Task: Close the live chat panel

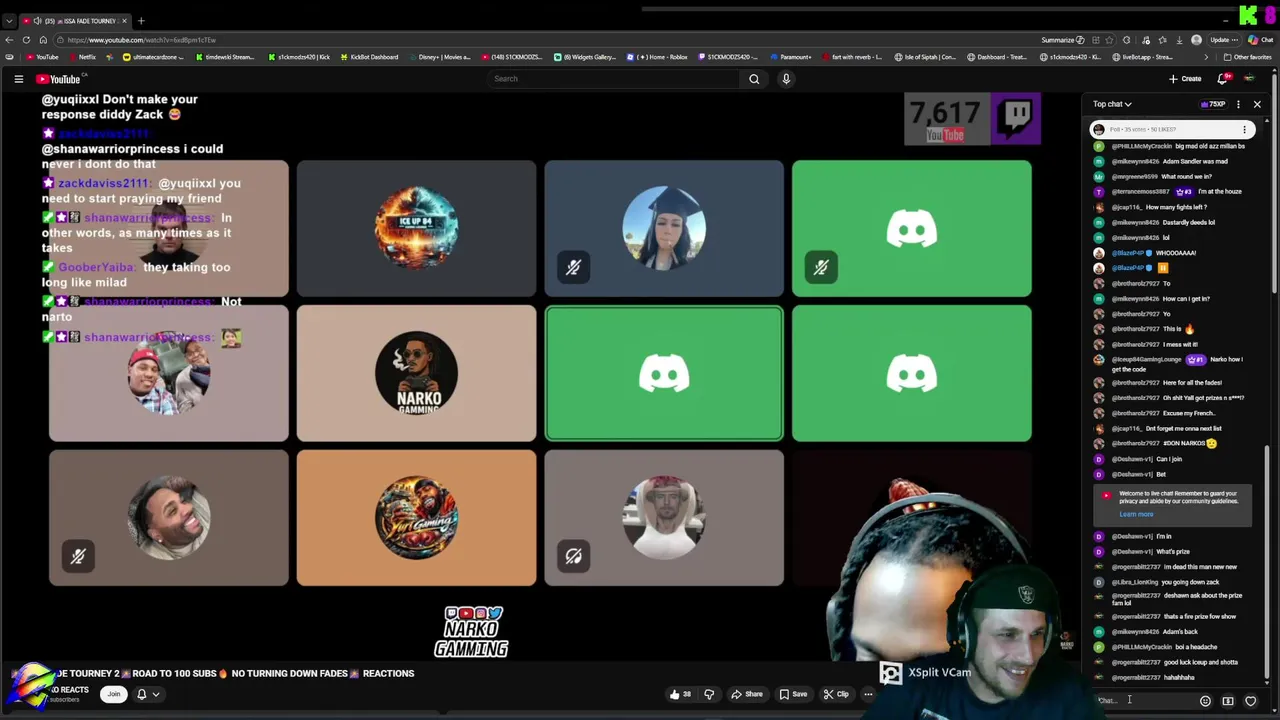Action: (1257, 104)
